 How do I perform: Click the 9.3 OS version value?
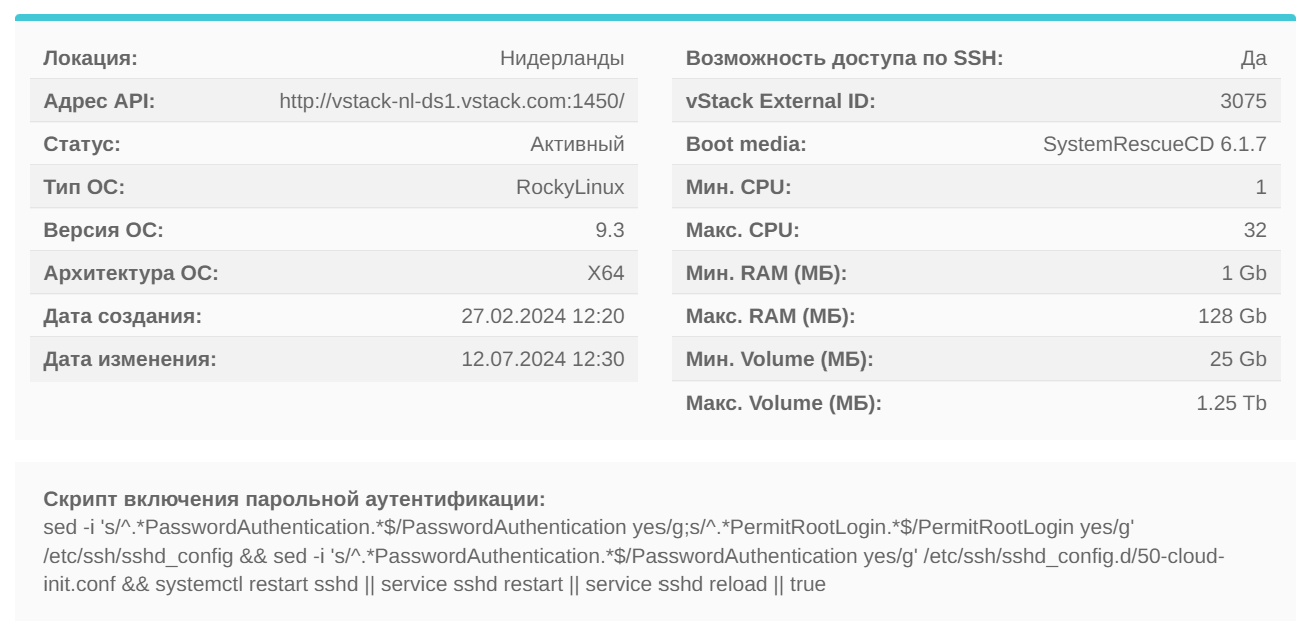pyautogui.click(x=610, y=230)
